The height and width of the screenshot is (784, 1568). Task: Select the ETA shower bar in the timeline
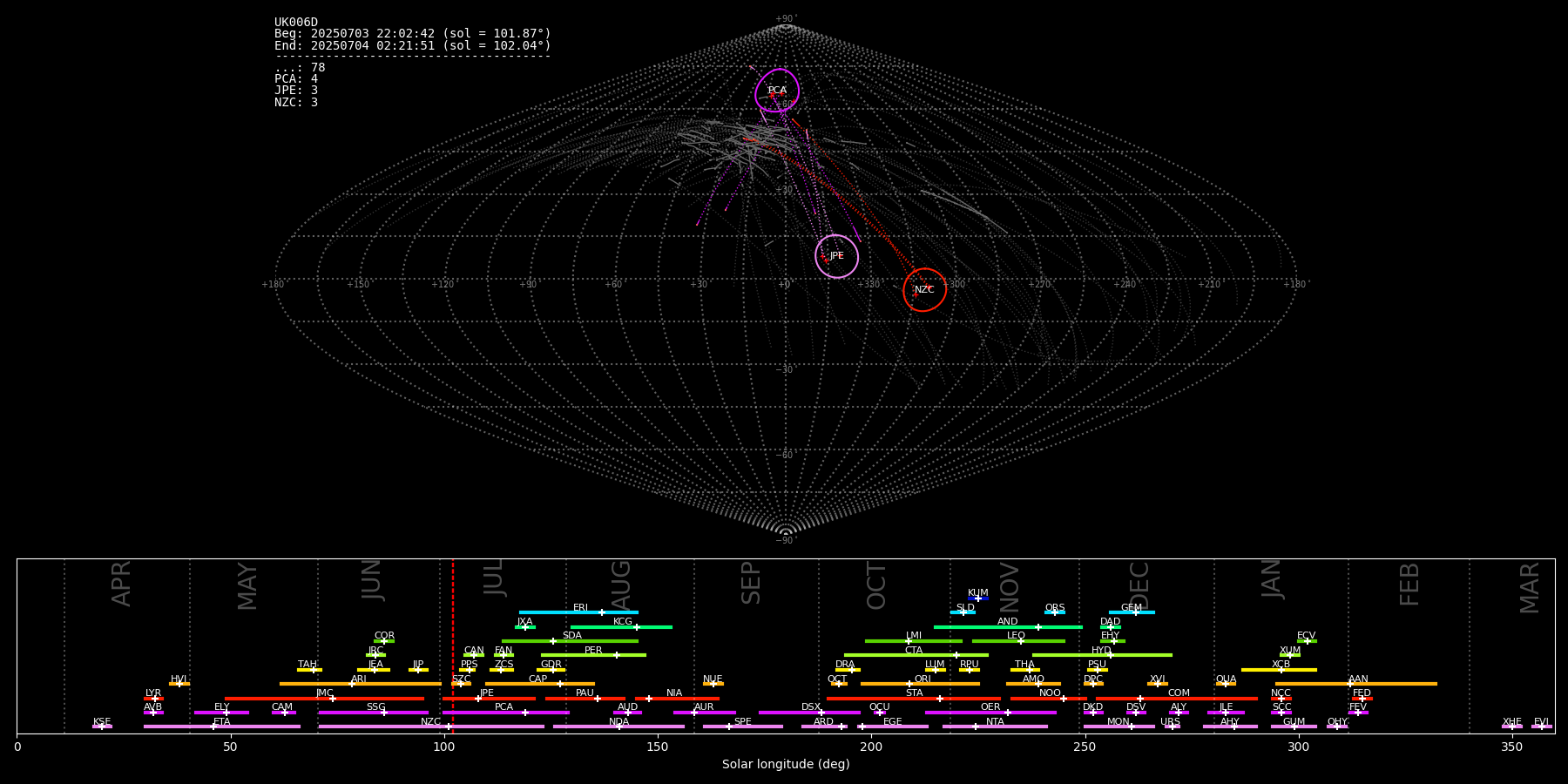(x=222, y=727)
